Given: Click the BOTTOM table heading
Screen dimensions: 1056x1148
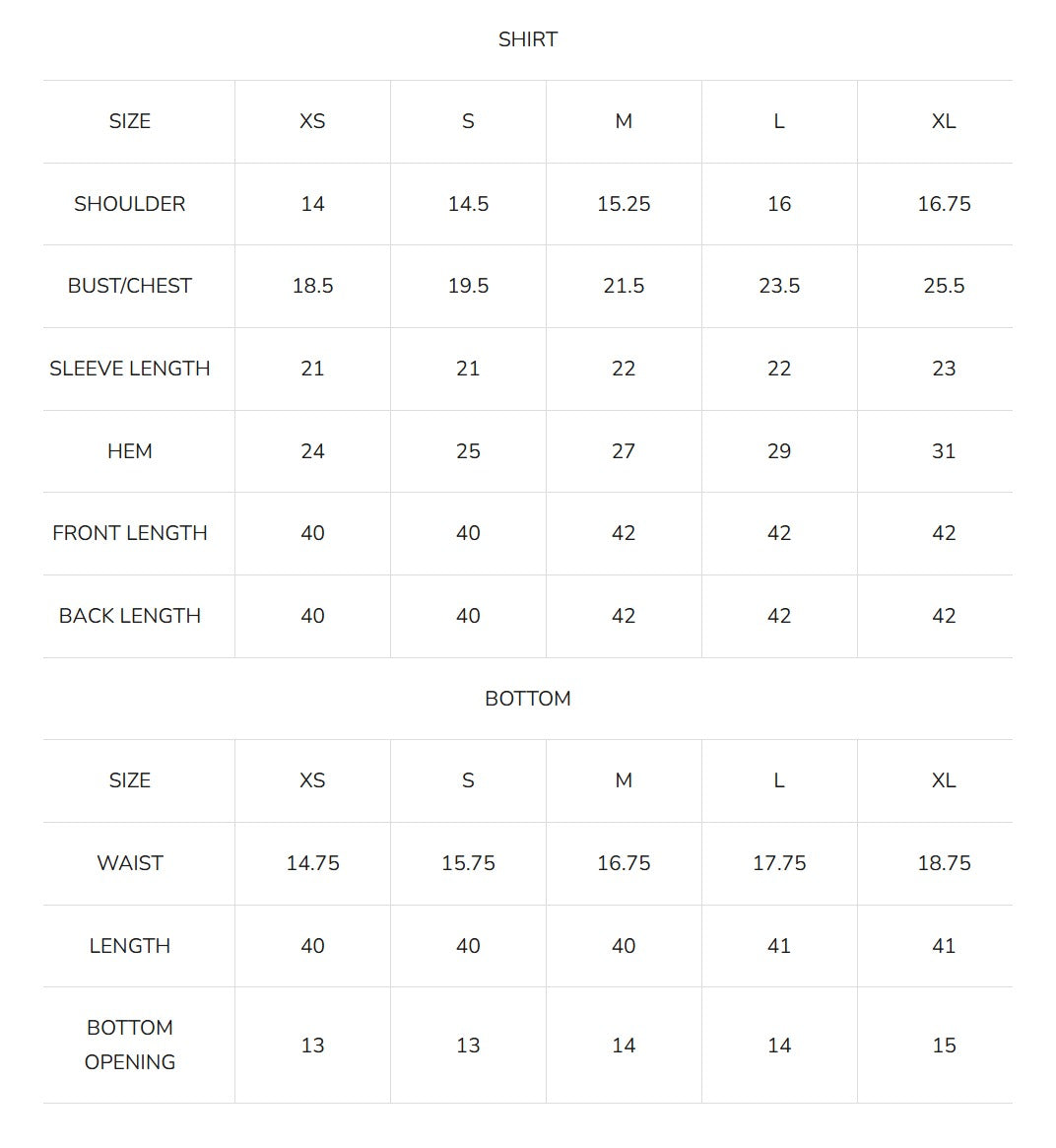Looking at the screenshot, I should 528,699.
